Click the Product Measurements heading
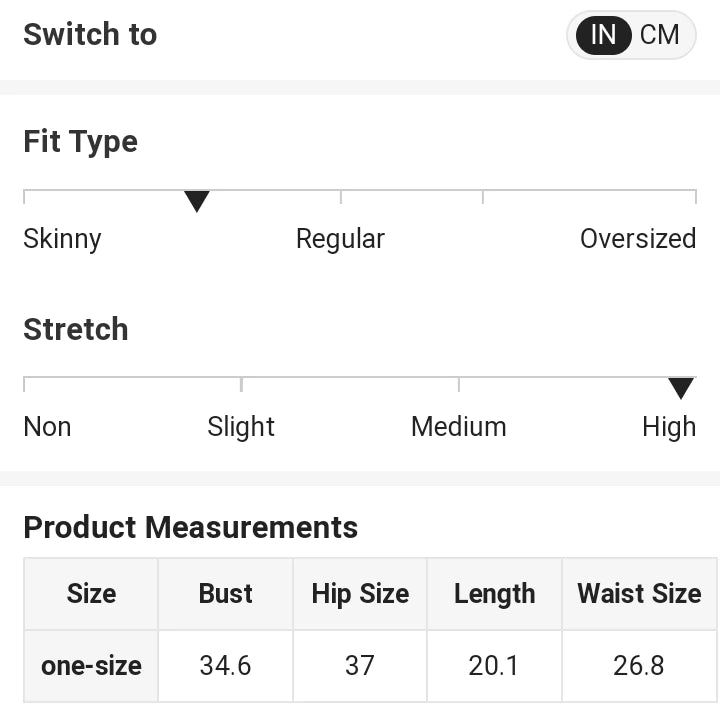The image size is (720, 720). click(x=190, y=527)
